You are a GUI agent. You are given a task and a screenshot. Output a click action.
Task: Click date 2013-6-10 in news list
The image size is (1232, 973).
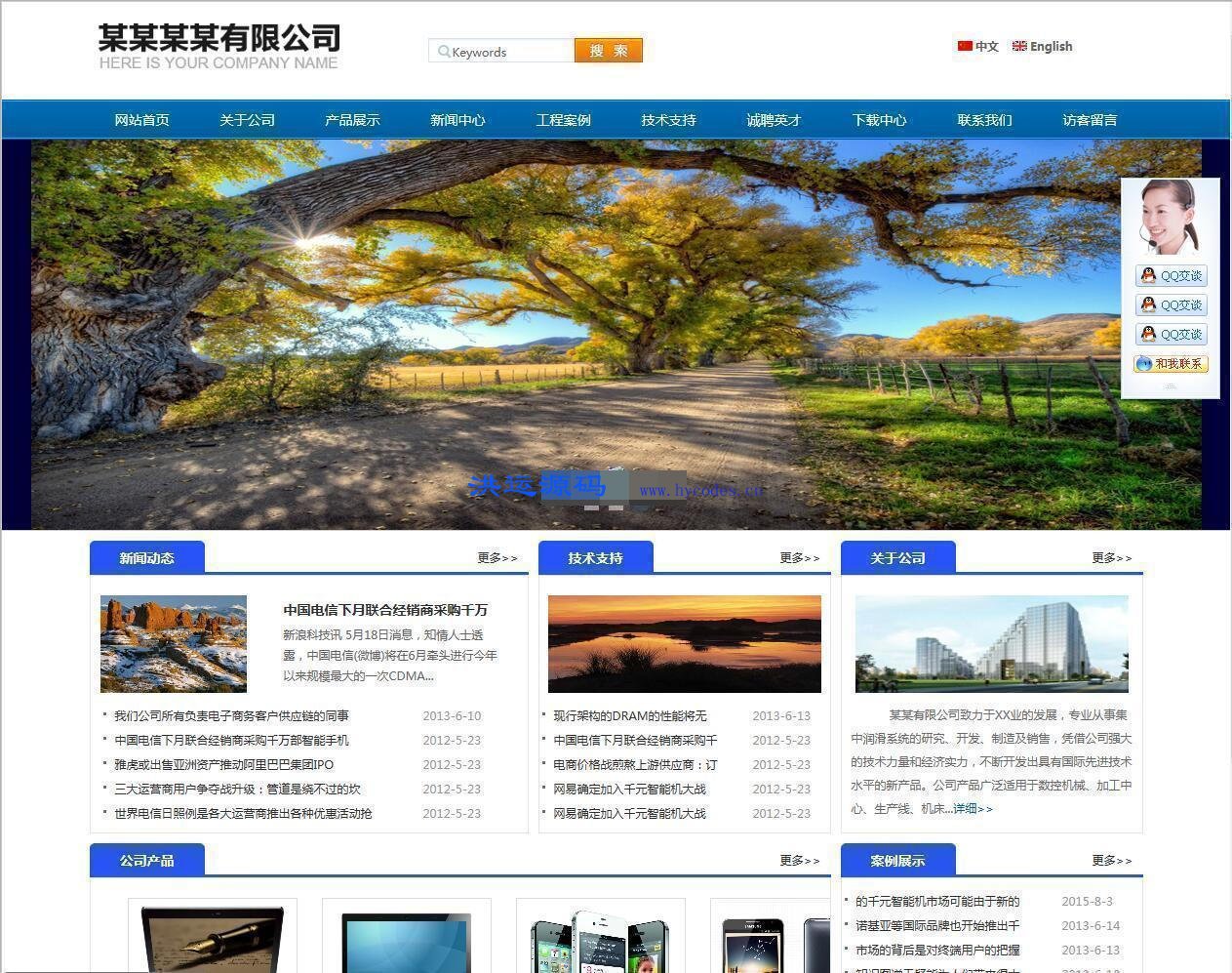[x=452, y=716]
